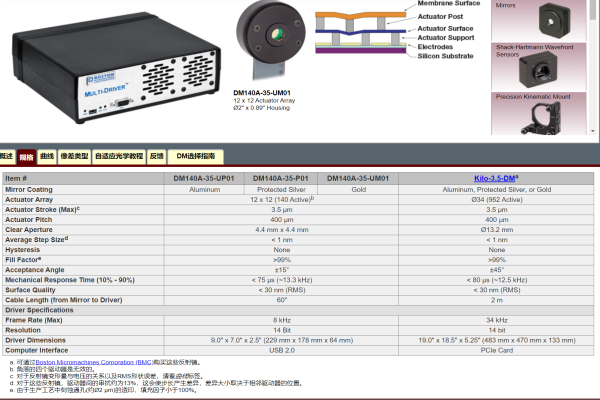This screenshot has width=600, height=400.
Task: Click the Acceptance Angle row label
Action: click(35, 270)
